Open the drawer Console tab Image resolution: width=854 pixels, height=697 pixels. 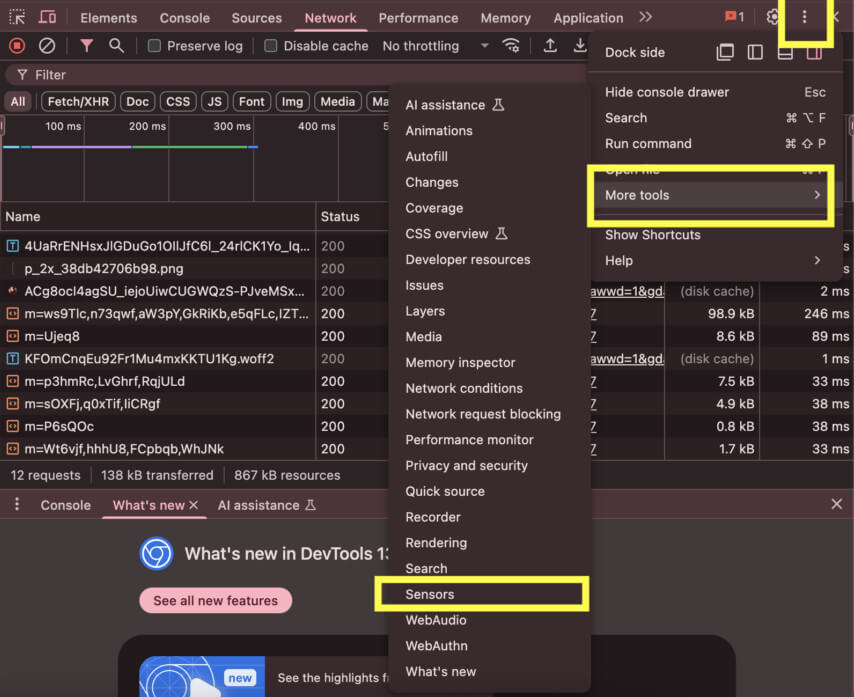[65, 505]
